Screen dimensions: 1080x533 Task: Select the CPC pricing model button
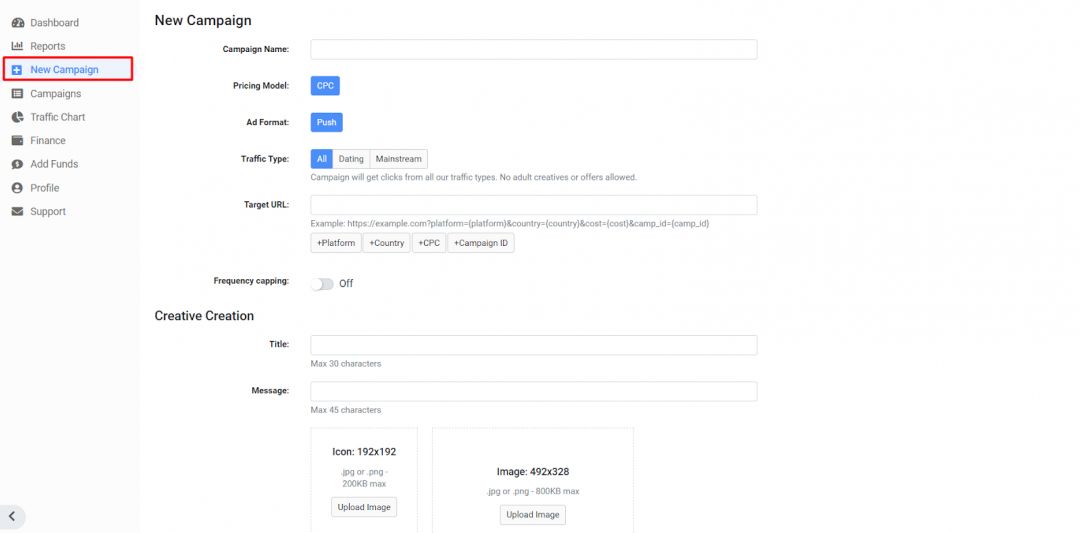[325, 86]
